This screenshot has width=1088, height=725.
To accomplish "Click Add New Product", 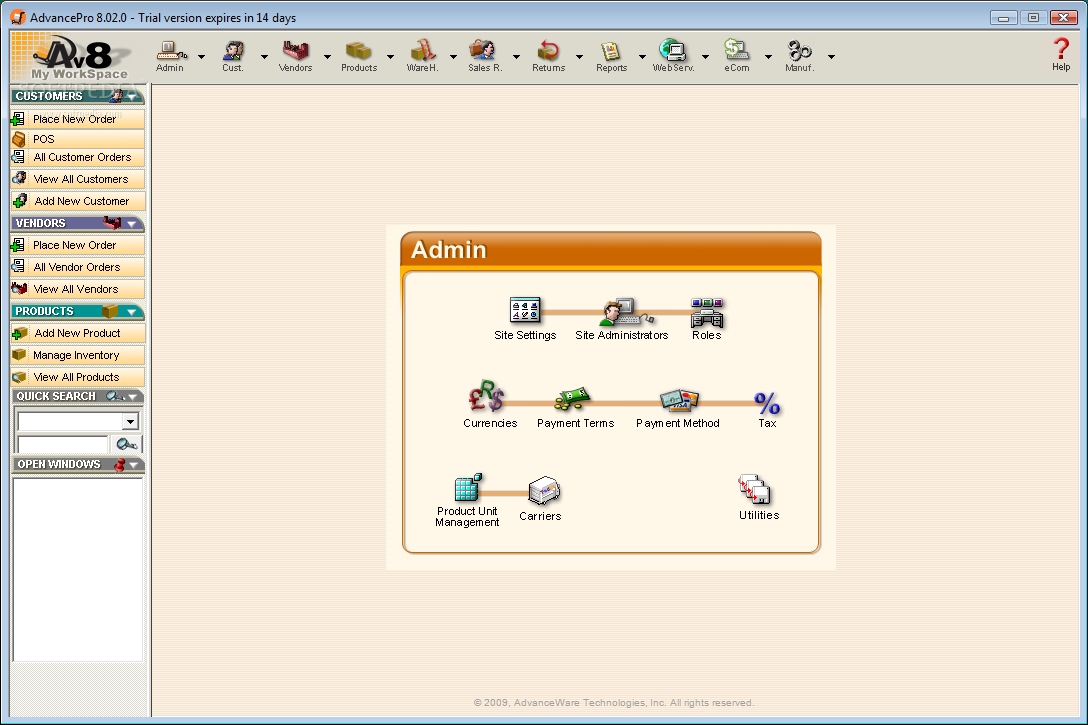I will pos(78,333).
